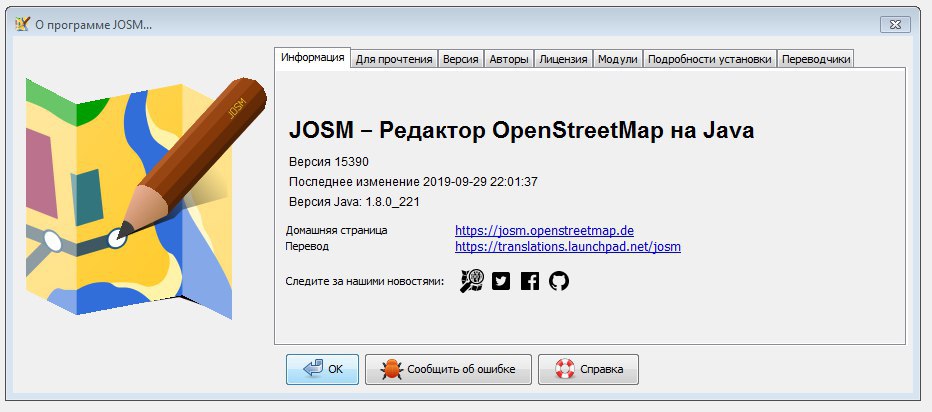Switch to the Информация tab
This screenshot has height=412, width=932.
tap(313, 58)
